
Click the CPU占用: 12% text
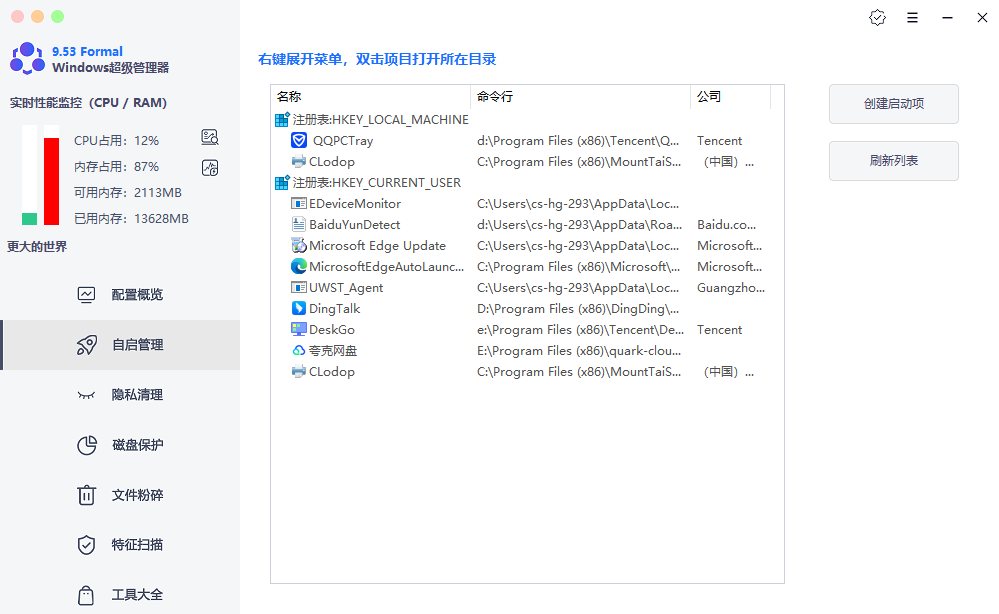pyautogui.click(x=116, y=140)
